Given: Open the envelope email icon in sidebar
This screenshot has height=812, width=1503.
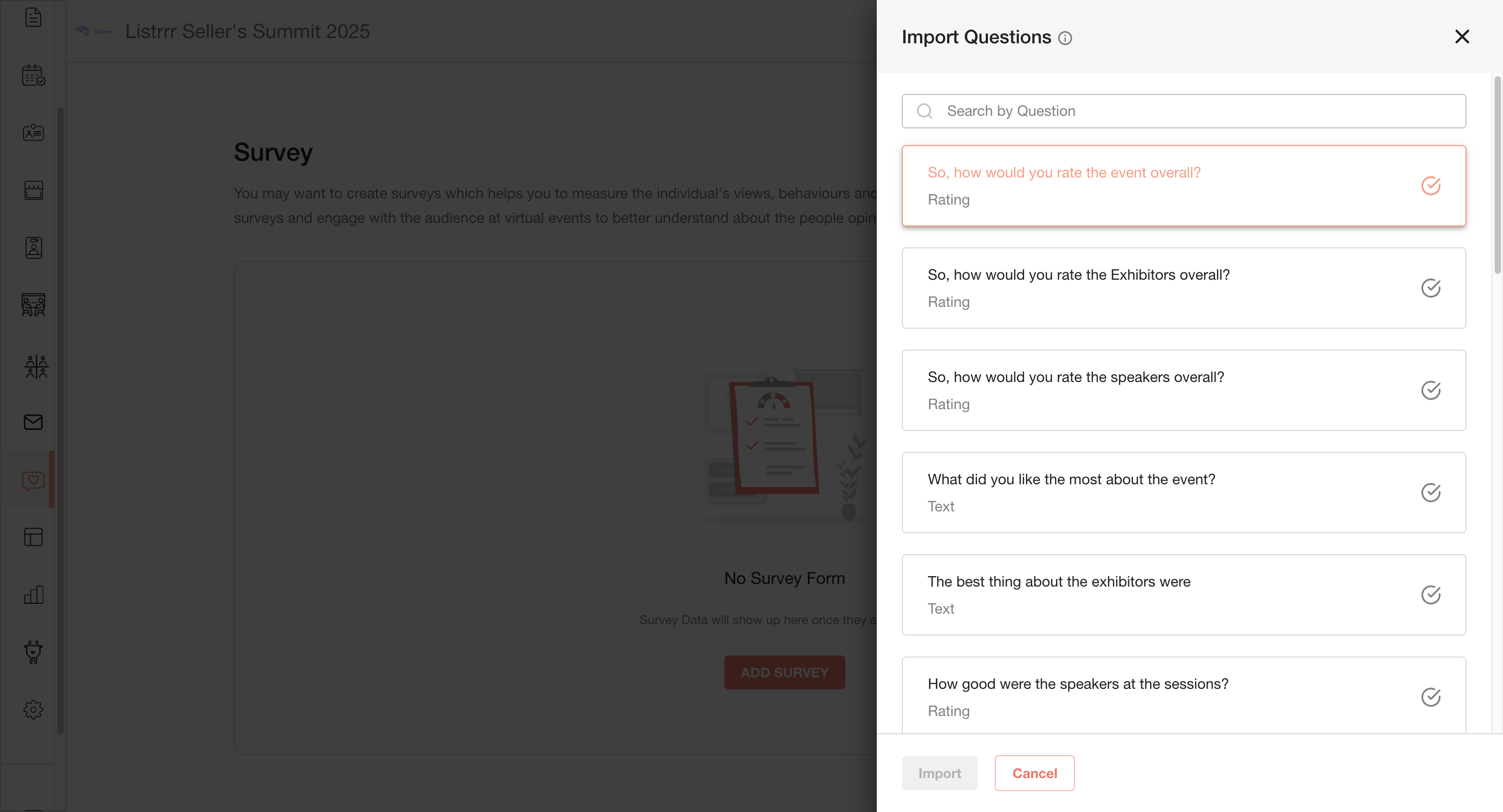Looking at the screenshot, I should click(33, 422).
